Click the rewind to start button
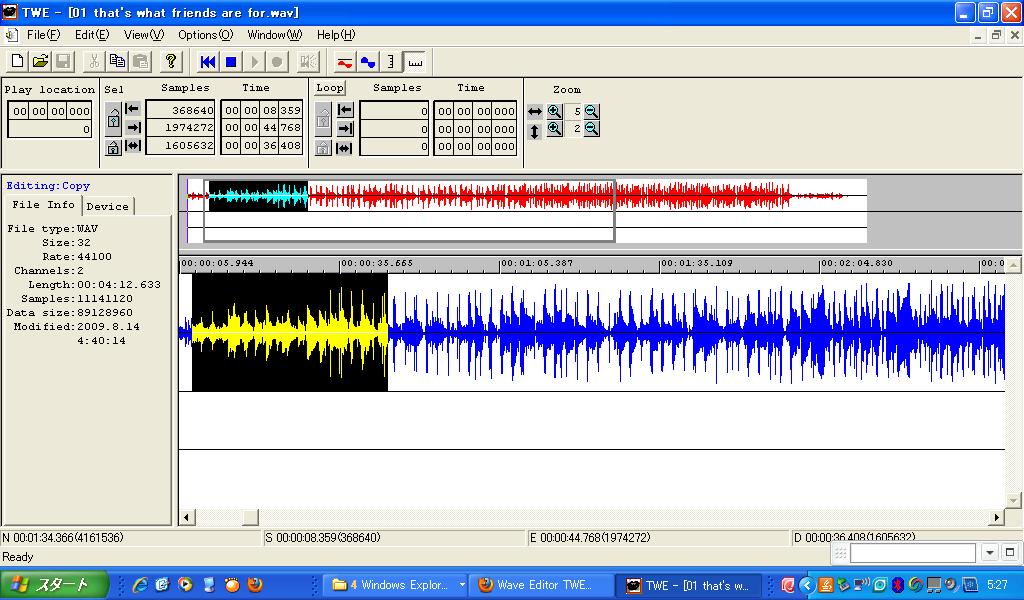Screen dimensions: 1024x600 point(208,62)
